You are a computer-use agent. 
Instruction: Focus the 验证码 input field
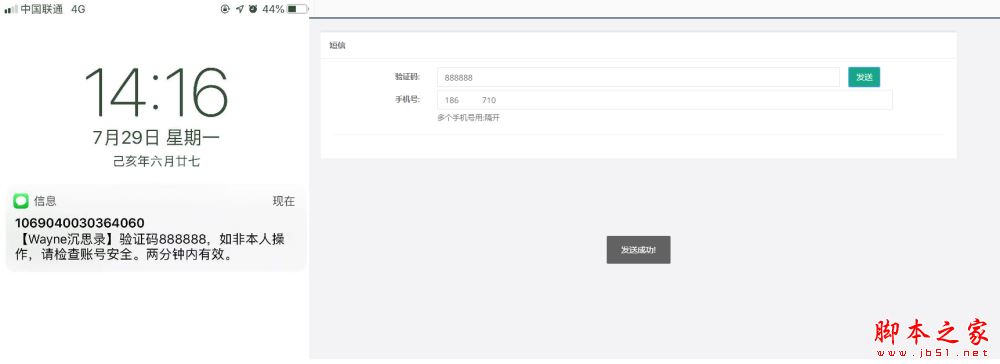pos(638,77)
